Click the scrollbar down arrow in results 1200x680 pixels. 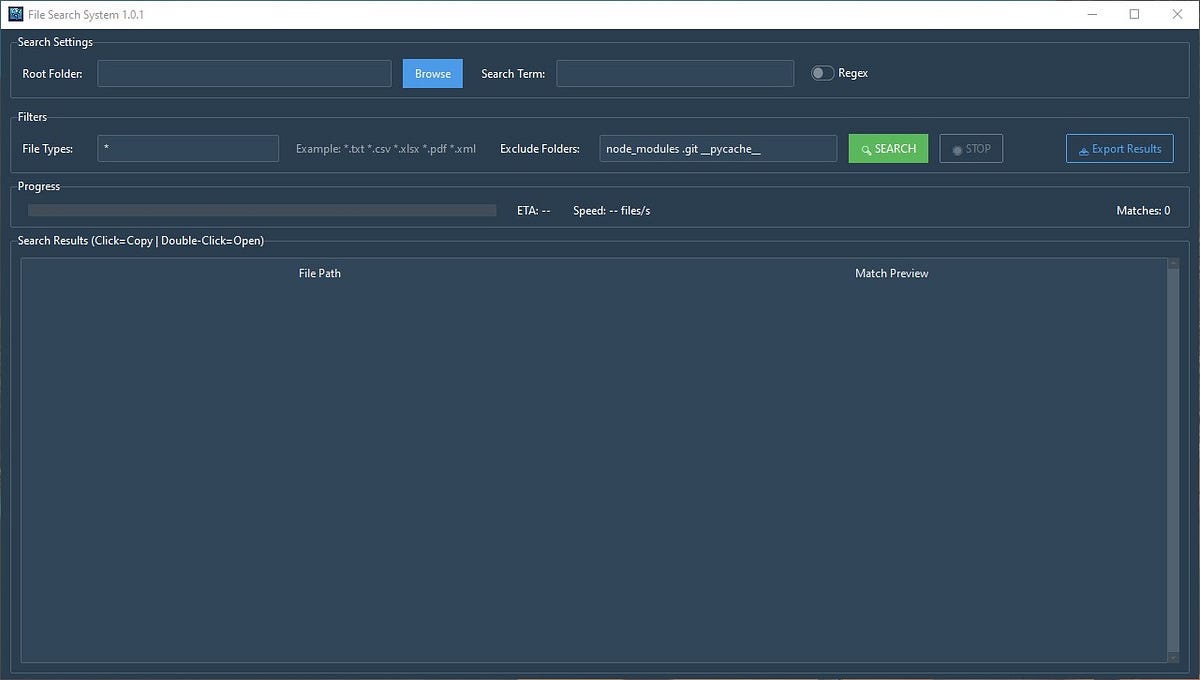[1172, 657]
